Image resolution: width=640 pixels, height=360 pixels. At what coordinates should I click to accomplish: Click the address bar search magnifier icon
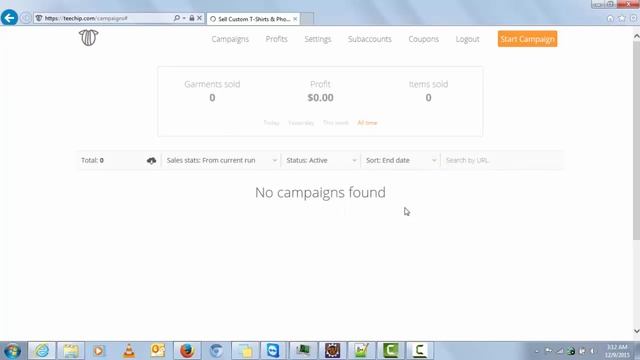[177, 18]
